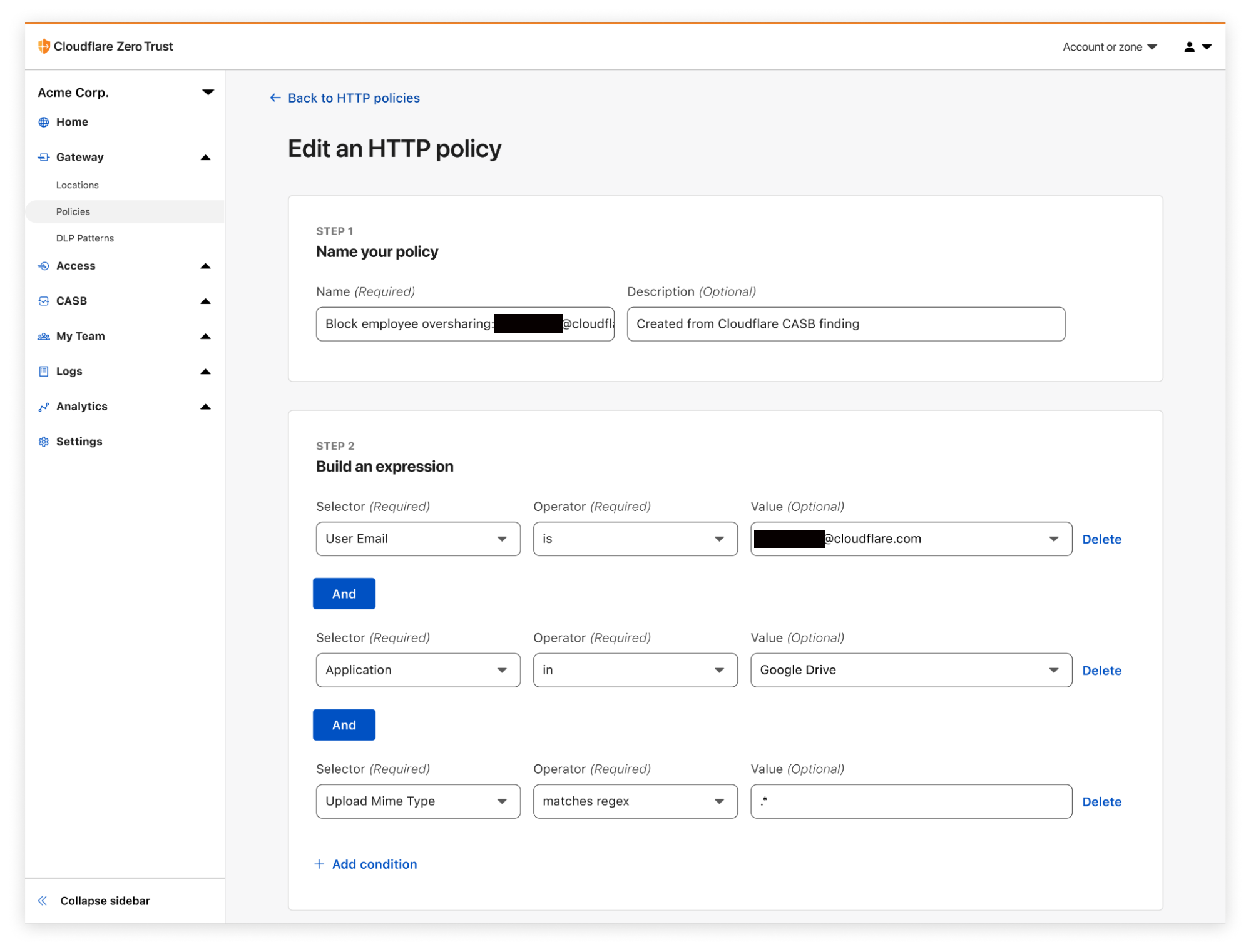The height and width of the screenshot is (952, 1251).
Task: Click Add condition link
Action: (x=374, y=864)
